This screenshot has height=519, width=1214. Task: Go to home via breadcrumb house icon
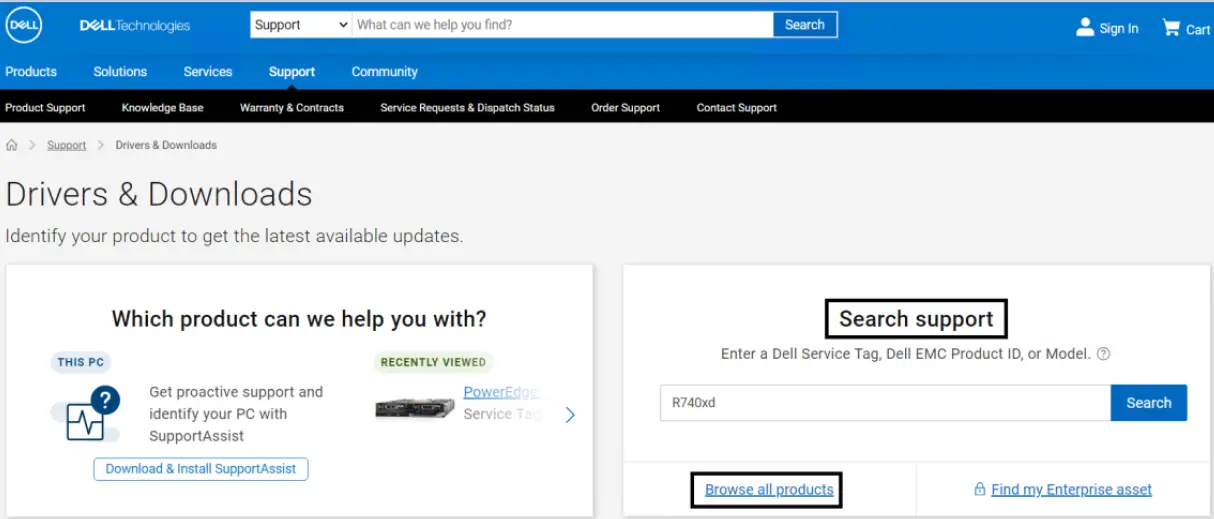(12, 145)
